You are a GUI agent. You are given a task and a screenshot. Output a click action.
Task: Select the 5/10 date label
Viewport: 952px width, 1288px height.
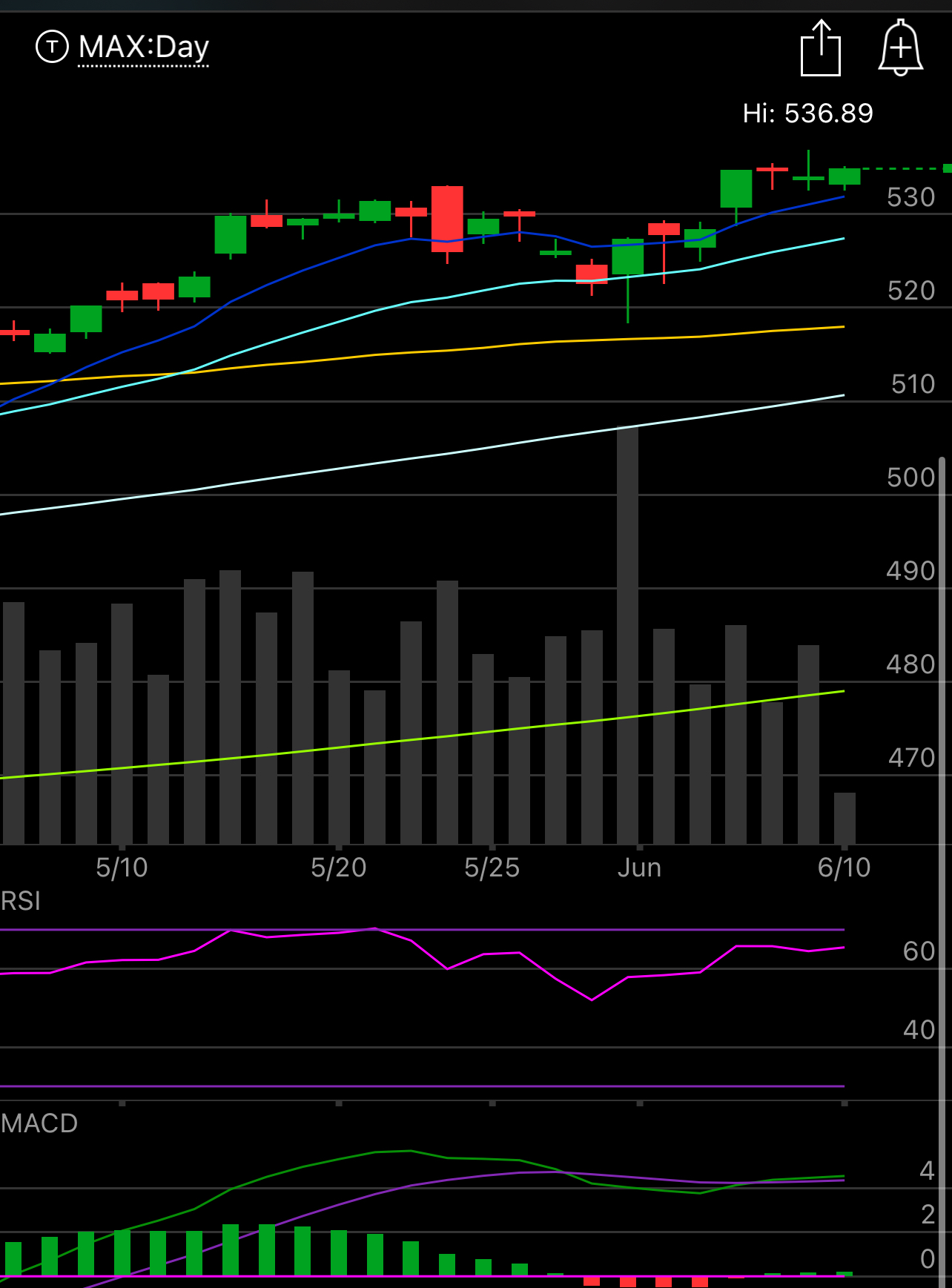(x=122, y=868)
